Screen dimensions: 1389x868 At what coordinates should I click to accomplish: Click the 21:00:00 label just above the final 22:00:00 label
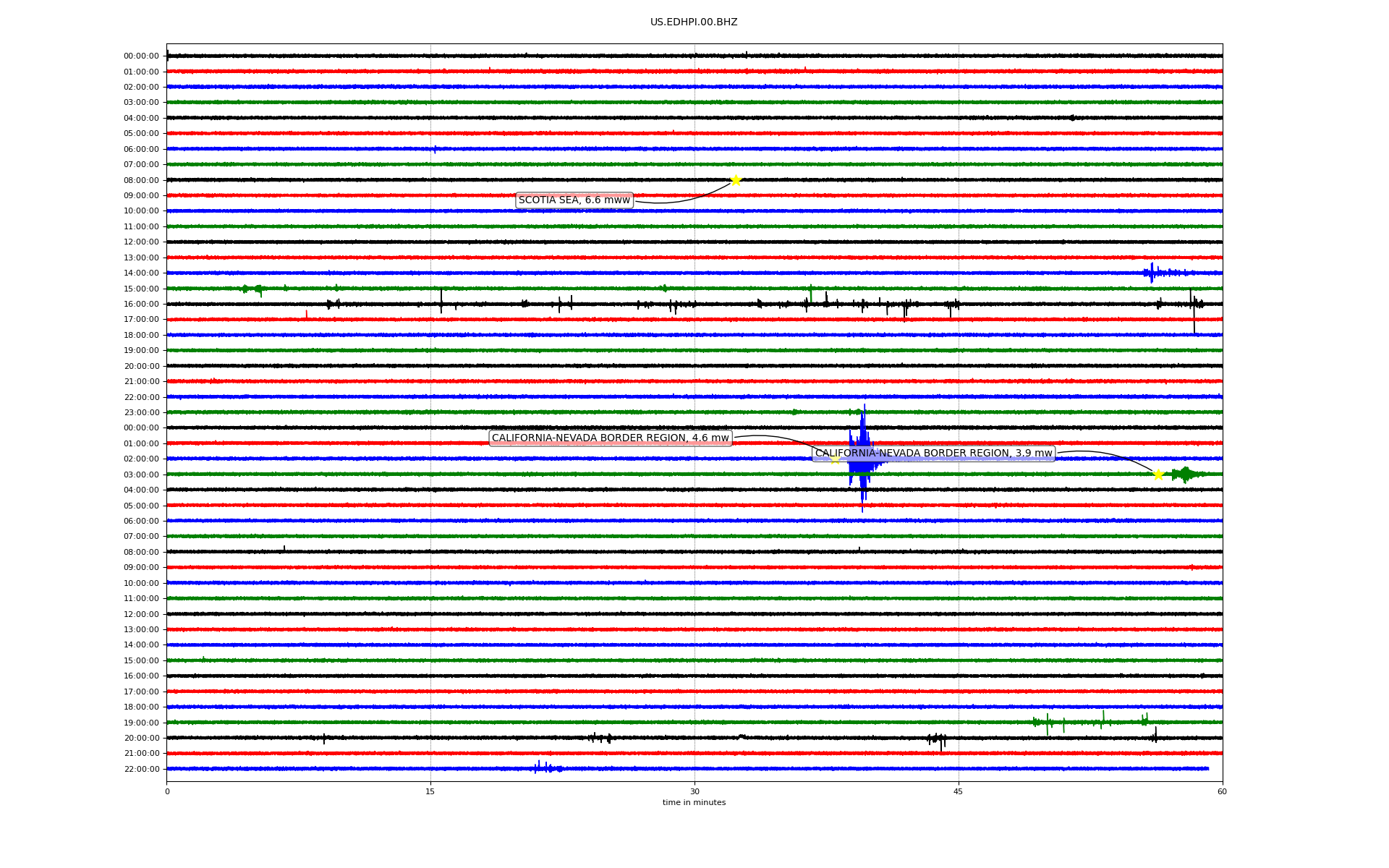142,753
